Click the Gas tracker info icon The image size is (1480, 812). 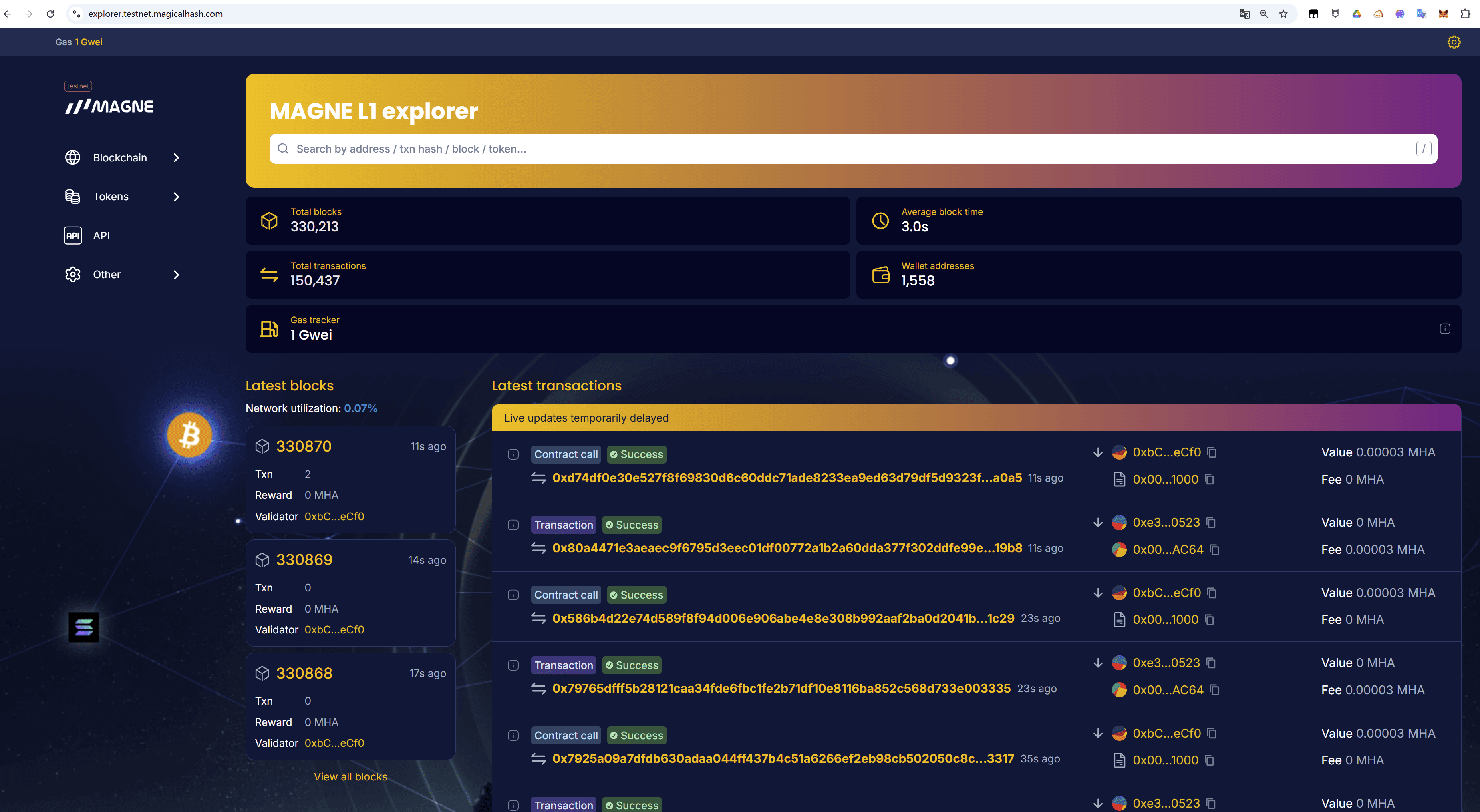[x=1444, y=329]
